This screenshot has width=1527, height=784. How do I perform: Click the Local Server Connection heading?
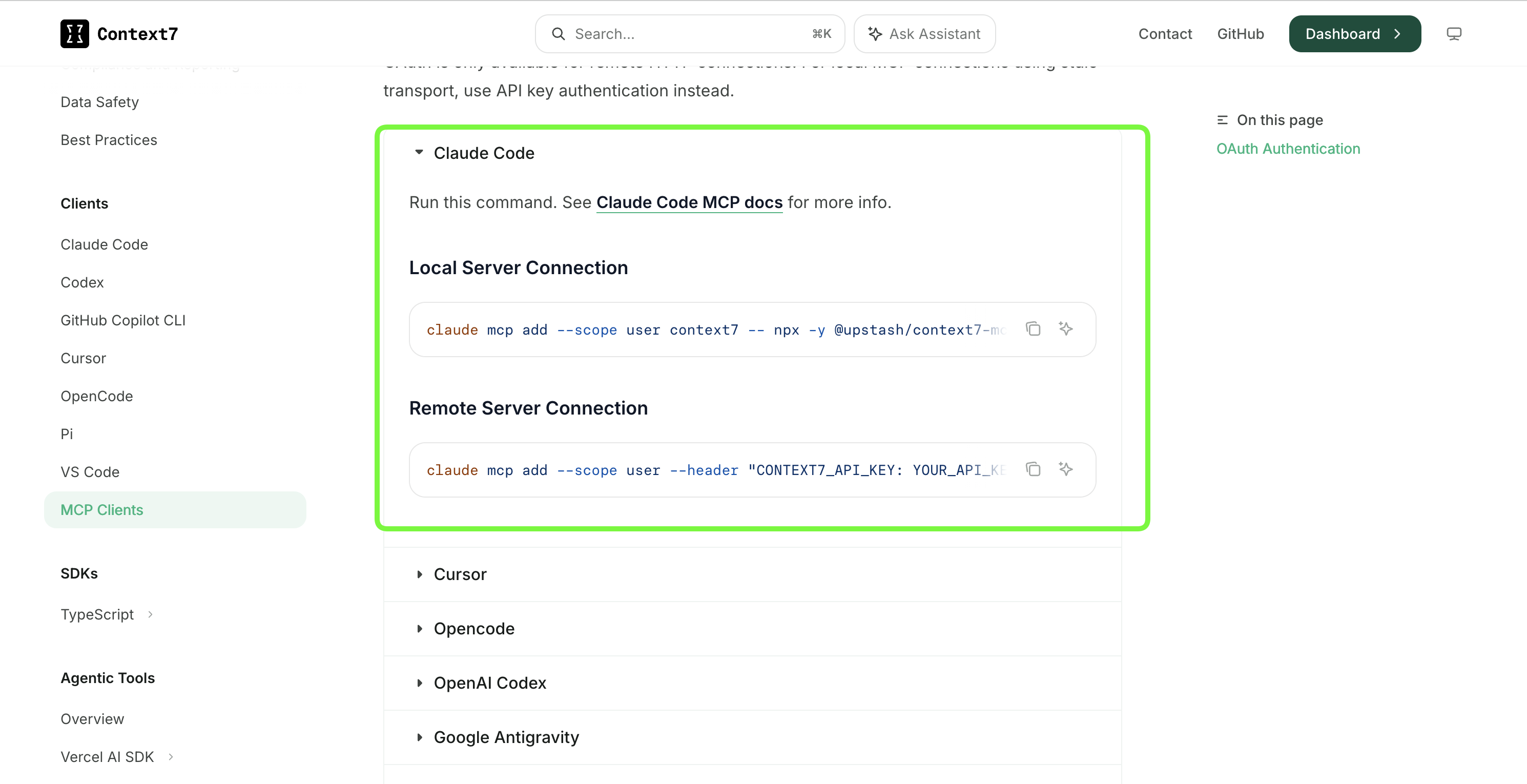pos(518,268)
